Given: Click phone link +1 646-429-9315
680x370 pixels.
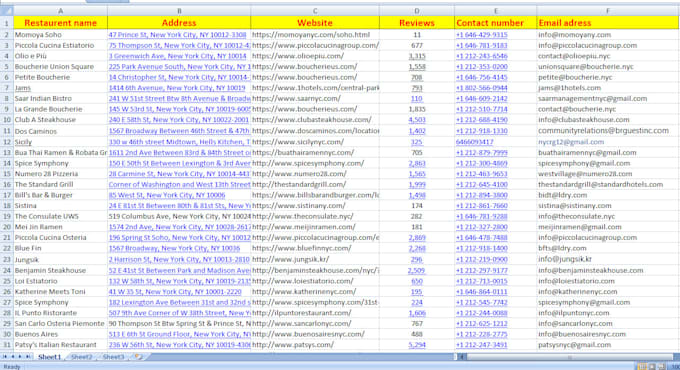Looking at the screenshot, I should click(481, 35).
